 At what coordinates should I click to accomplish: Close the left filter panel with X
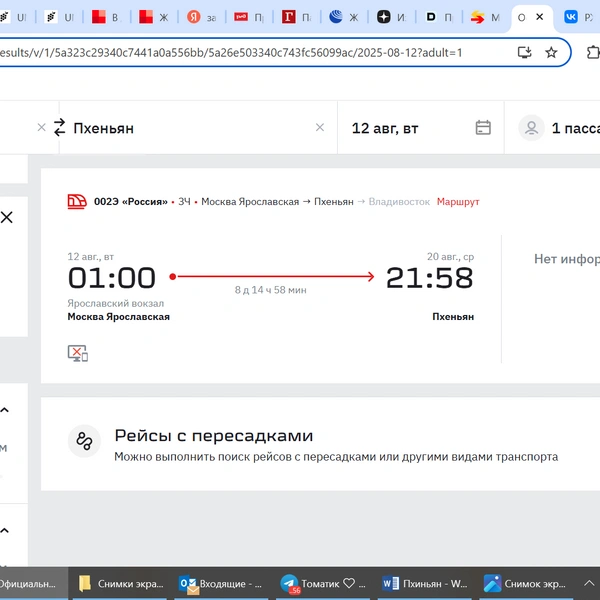pos(7,217)
